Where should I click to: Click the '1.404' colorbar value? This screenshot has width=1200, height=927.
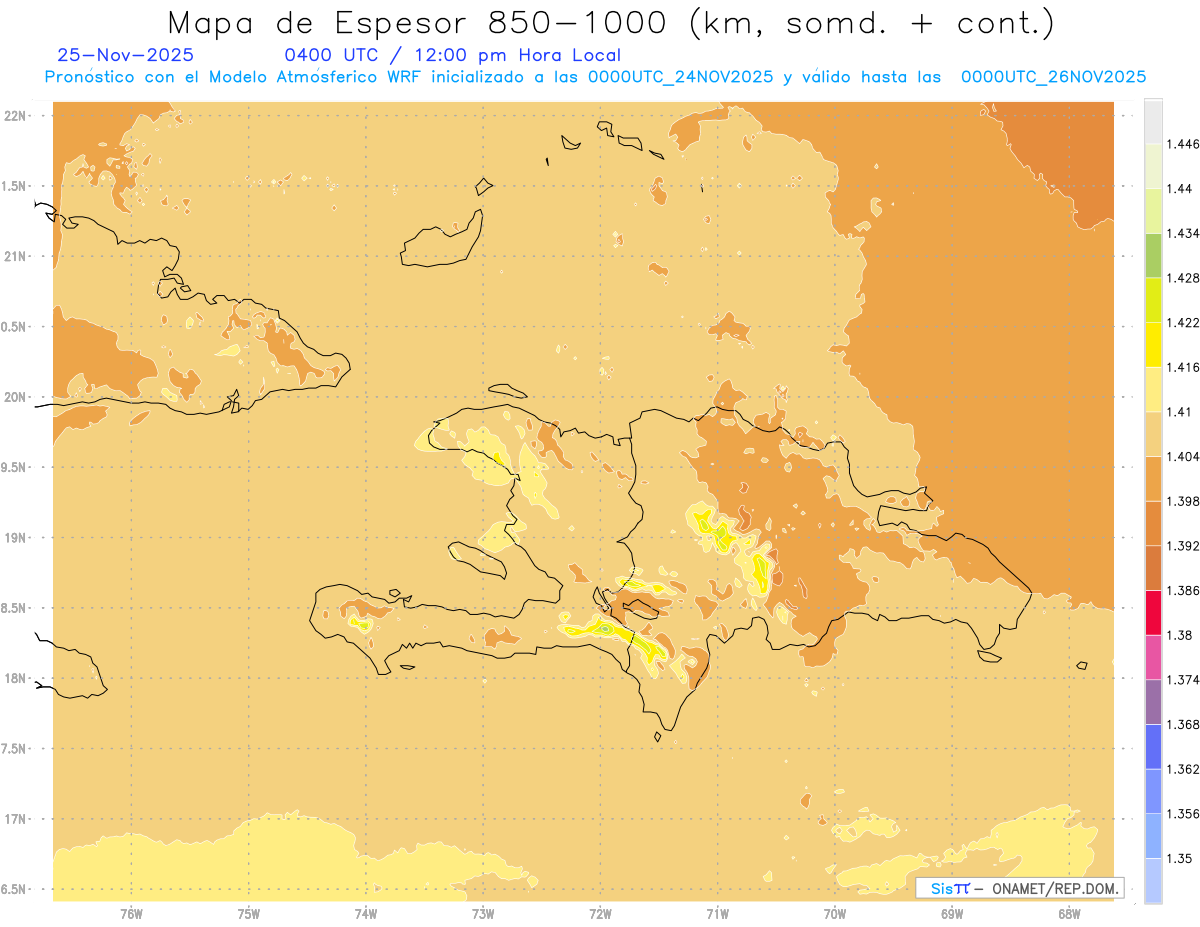pos(1183,456)
